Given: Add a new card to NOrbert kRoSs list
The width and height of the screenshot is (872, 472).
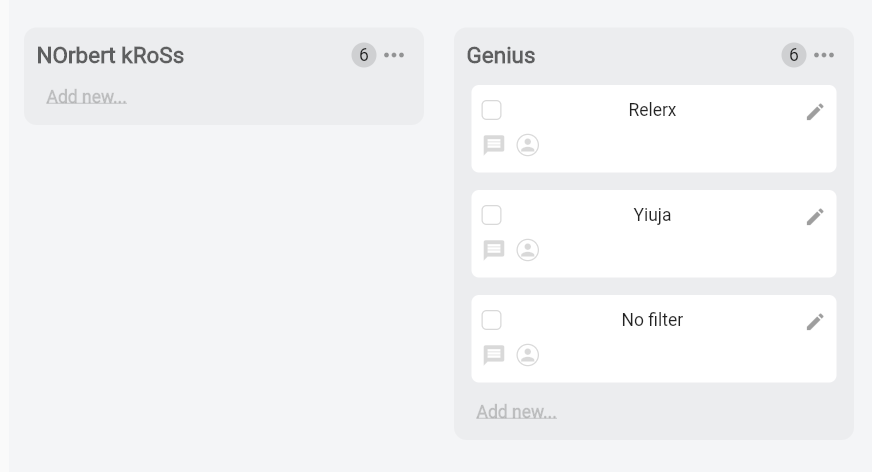Looking at the screenshot, I should click(86, 97).
